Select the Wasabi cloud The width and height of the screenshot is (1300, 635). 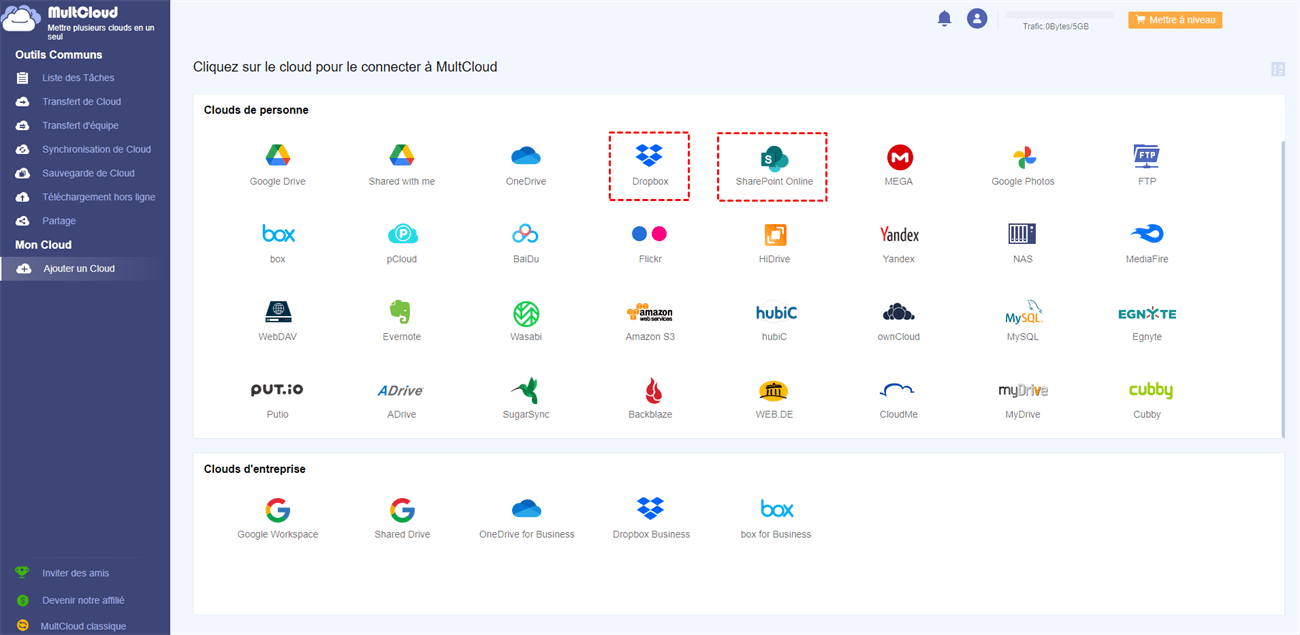tap(526, 321)
